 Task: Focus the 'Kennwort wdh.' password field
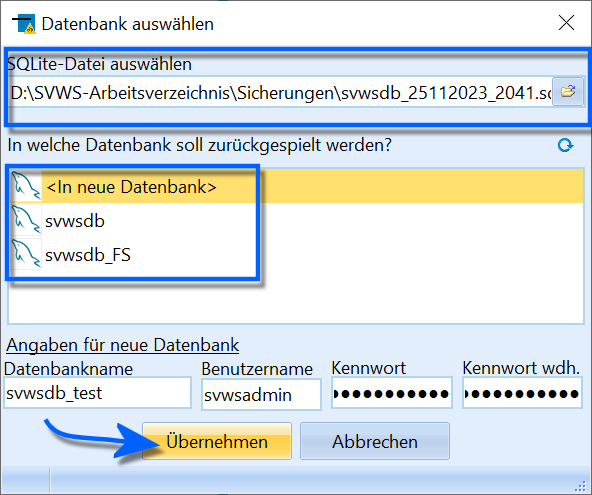point(522,393)
